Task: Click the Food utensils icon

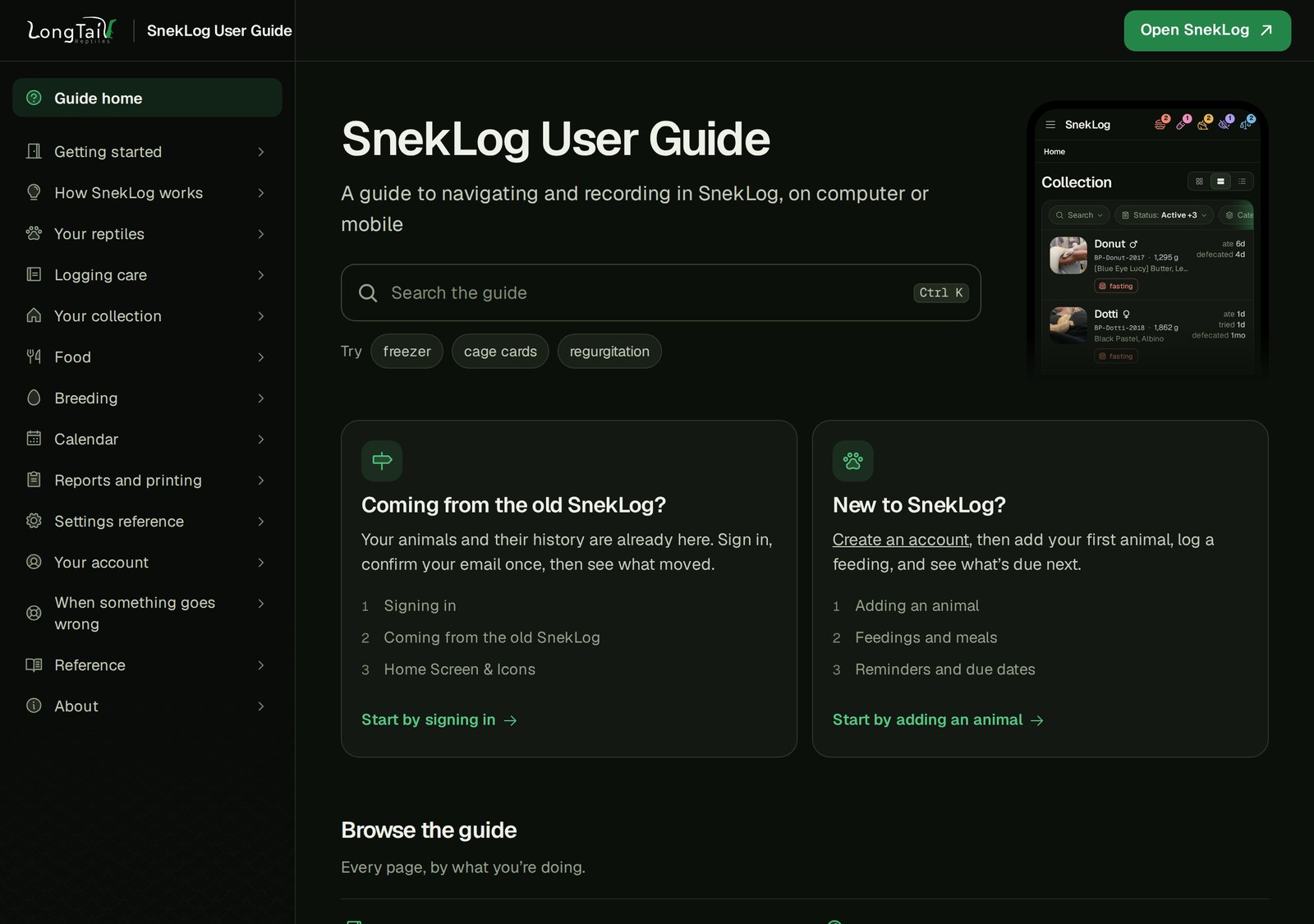Action: coord(34,356)
